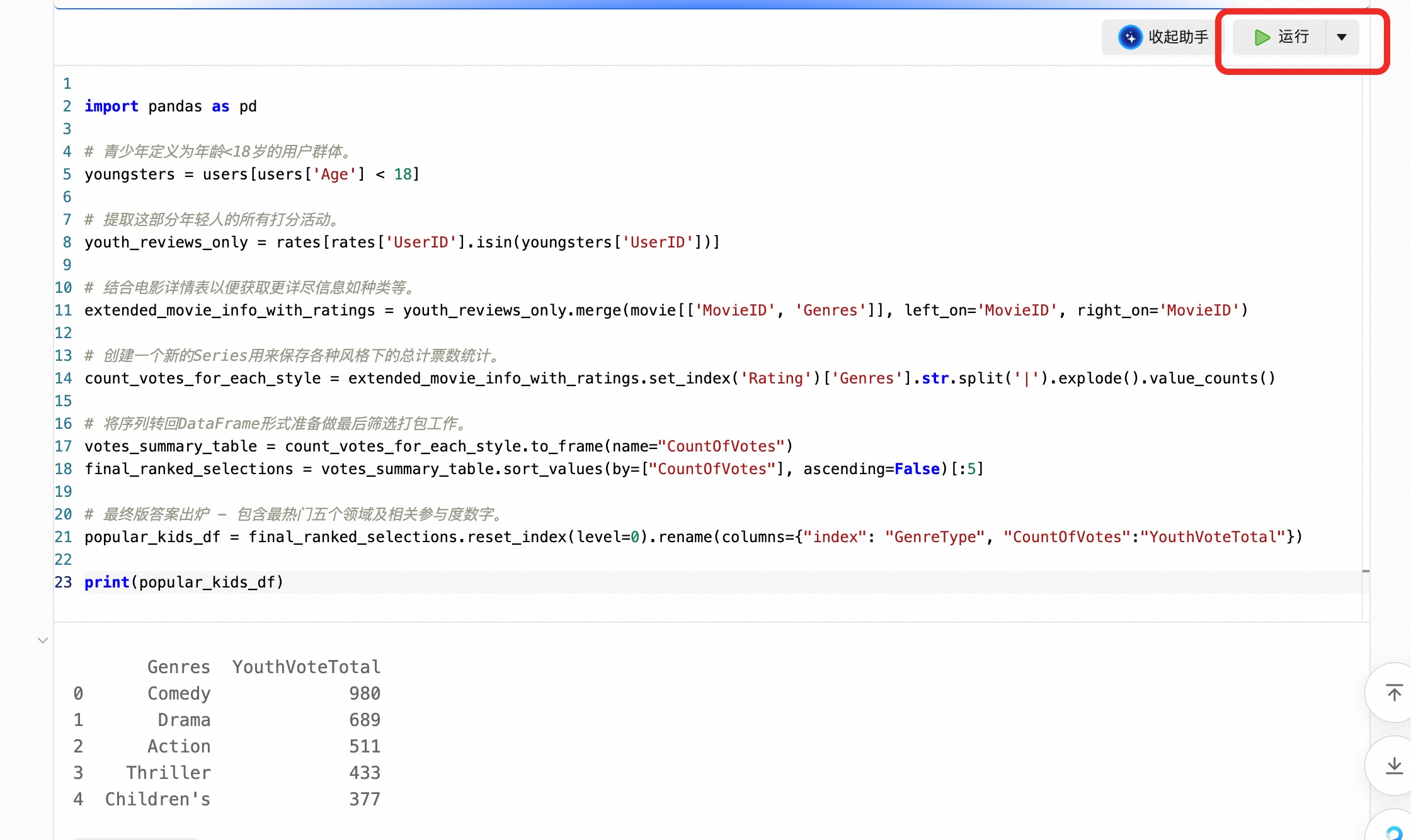Open the floating blue assistant bubble
The height and width of the screenshot is (840, 1411).
pos(1394,832)
